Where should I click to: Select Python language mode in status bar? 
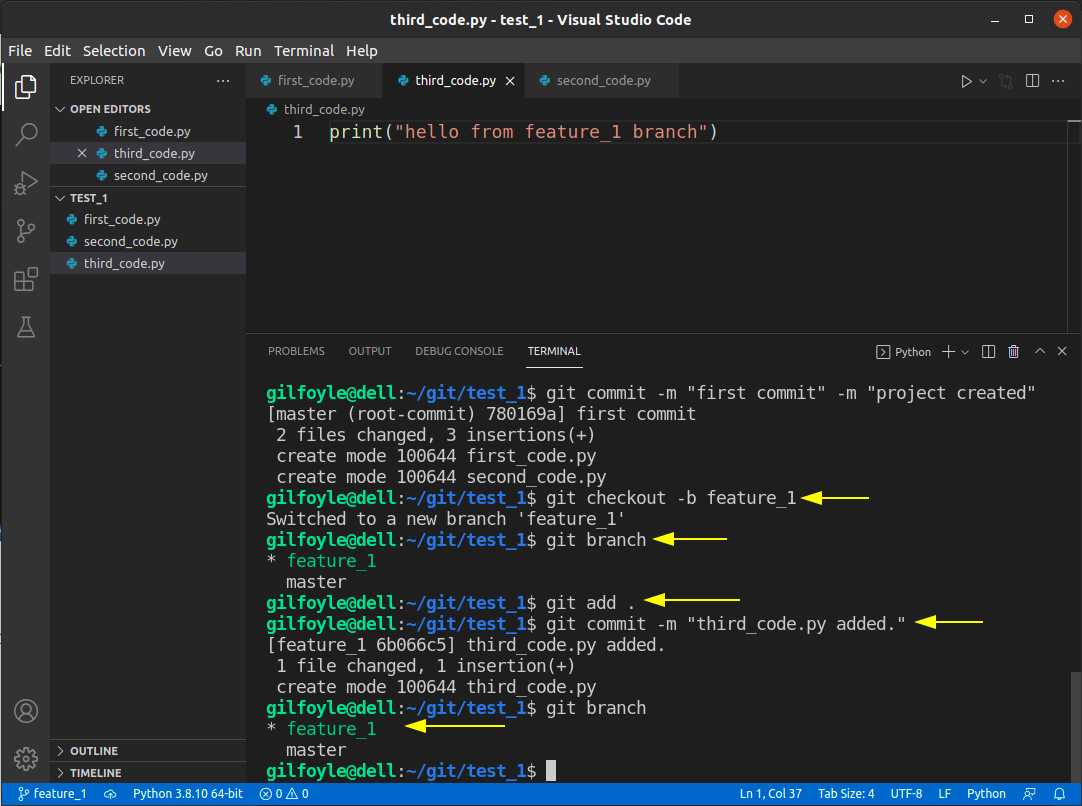coord(986,794)
